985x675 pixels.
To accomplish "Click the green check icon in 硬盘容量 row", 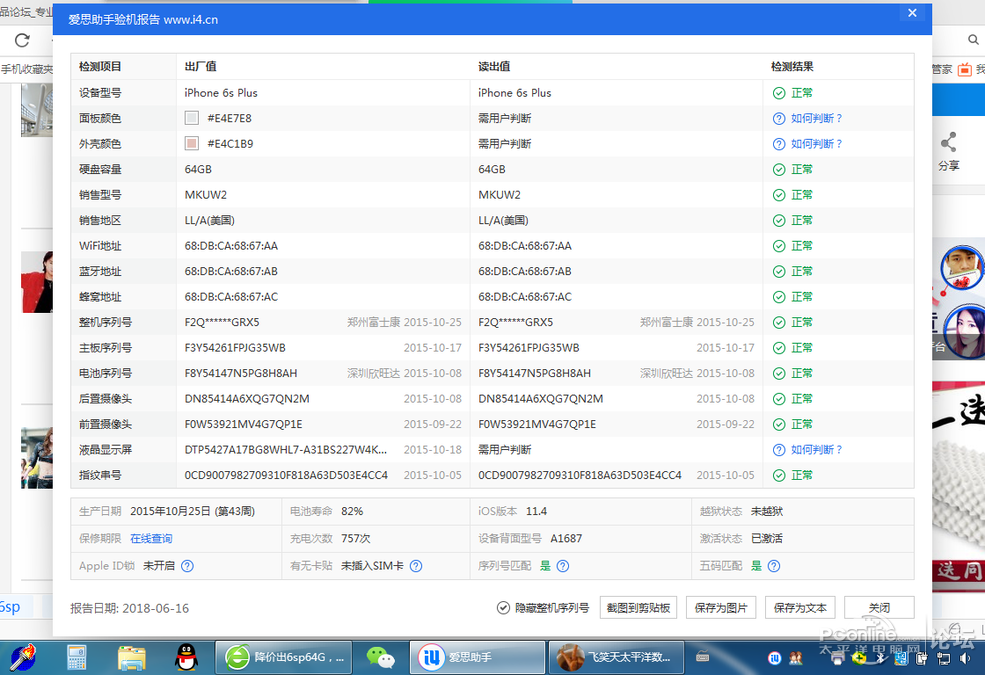I will click(x=779, y=170).
